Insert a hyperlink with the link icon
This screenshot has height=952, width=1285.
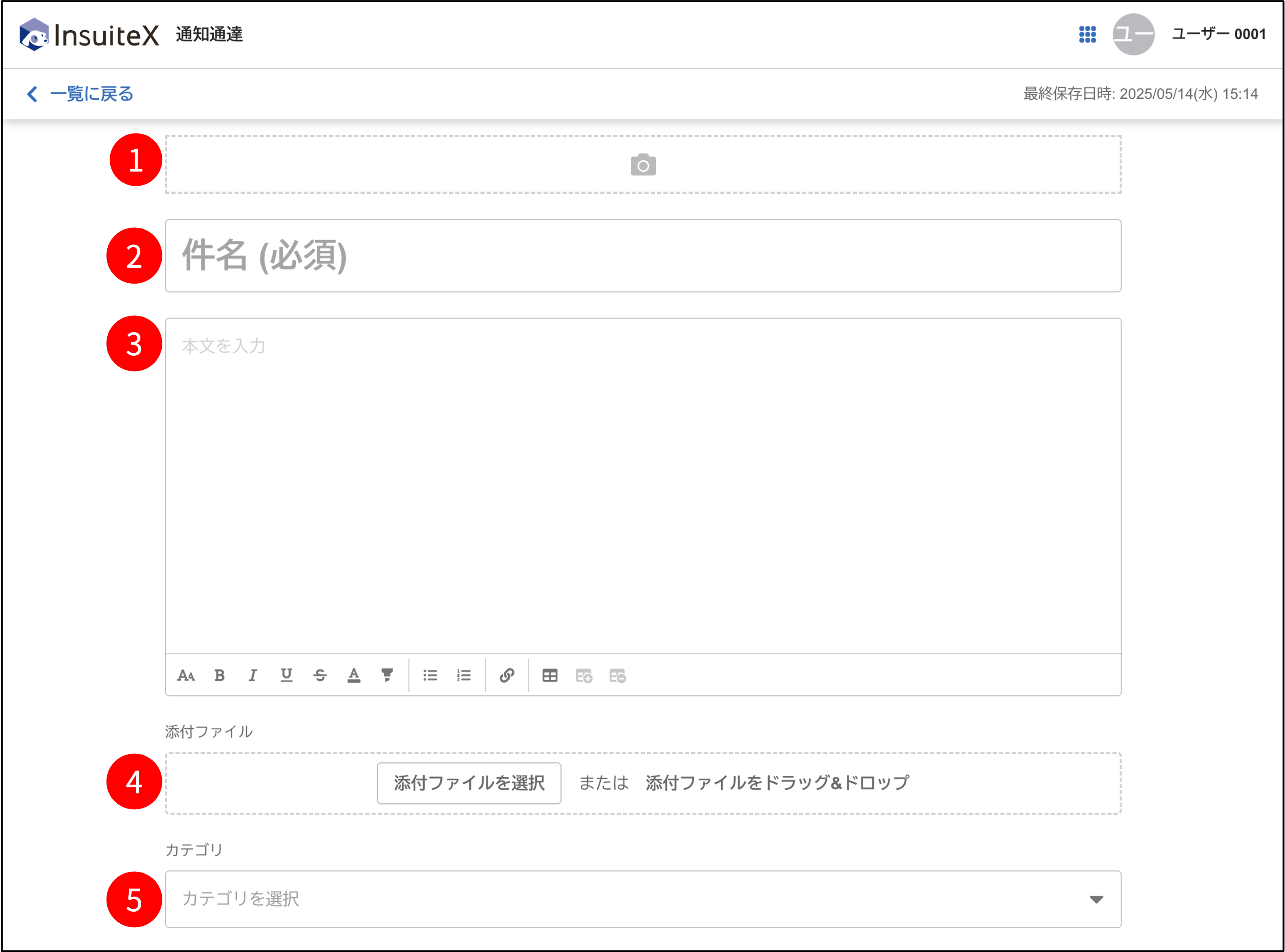click(507, 675)
